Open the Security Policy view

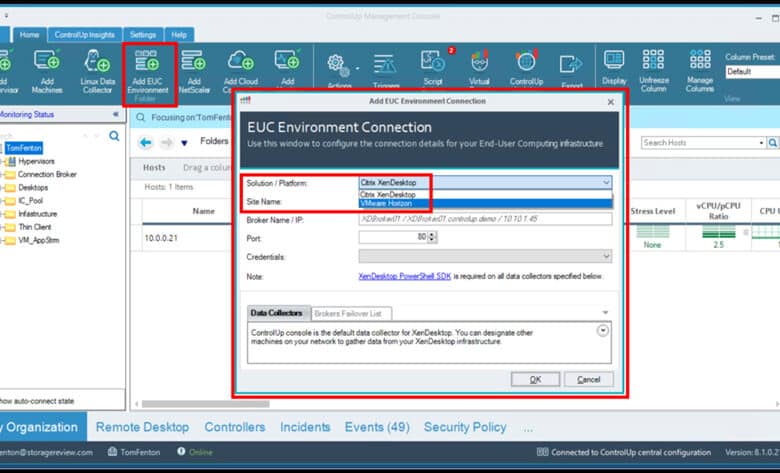click(x=465, y=427)
